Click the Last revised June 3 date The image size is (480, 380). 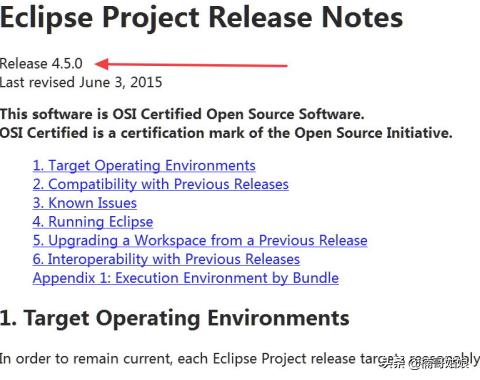81,82
